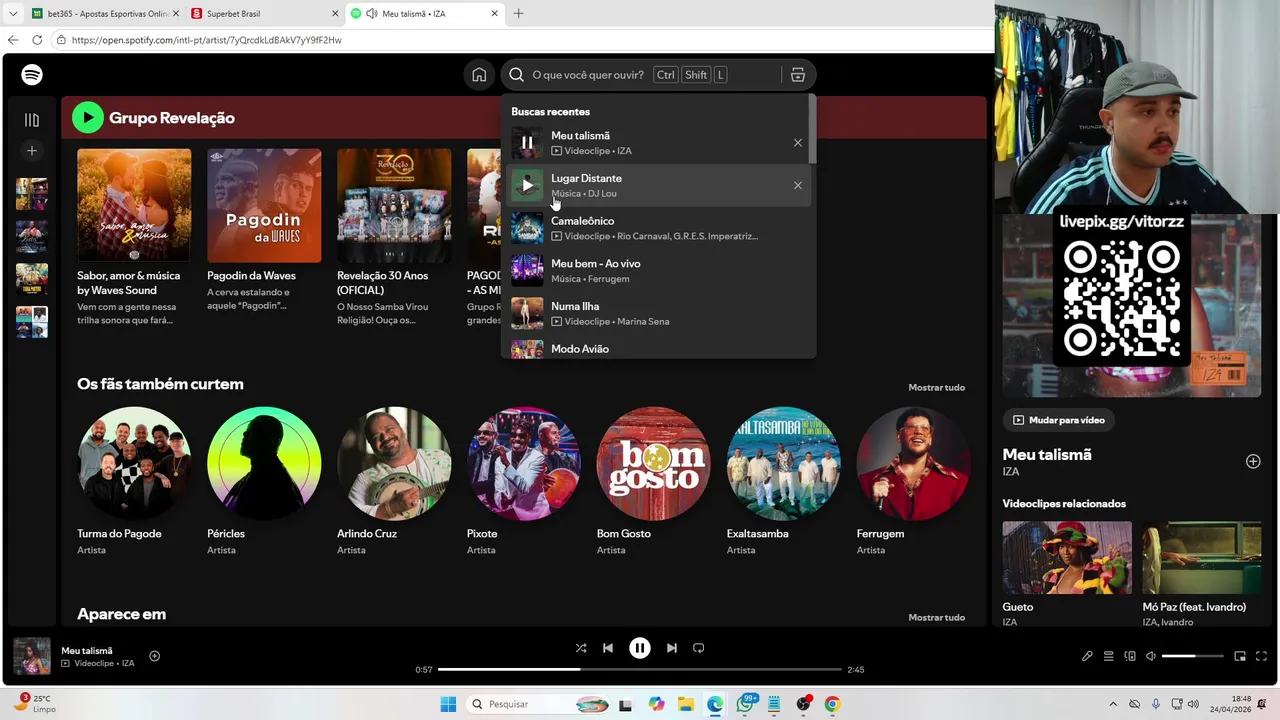
Task: Toggle repeat mode
Action: pyautogui.click(x=699, y=648)
